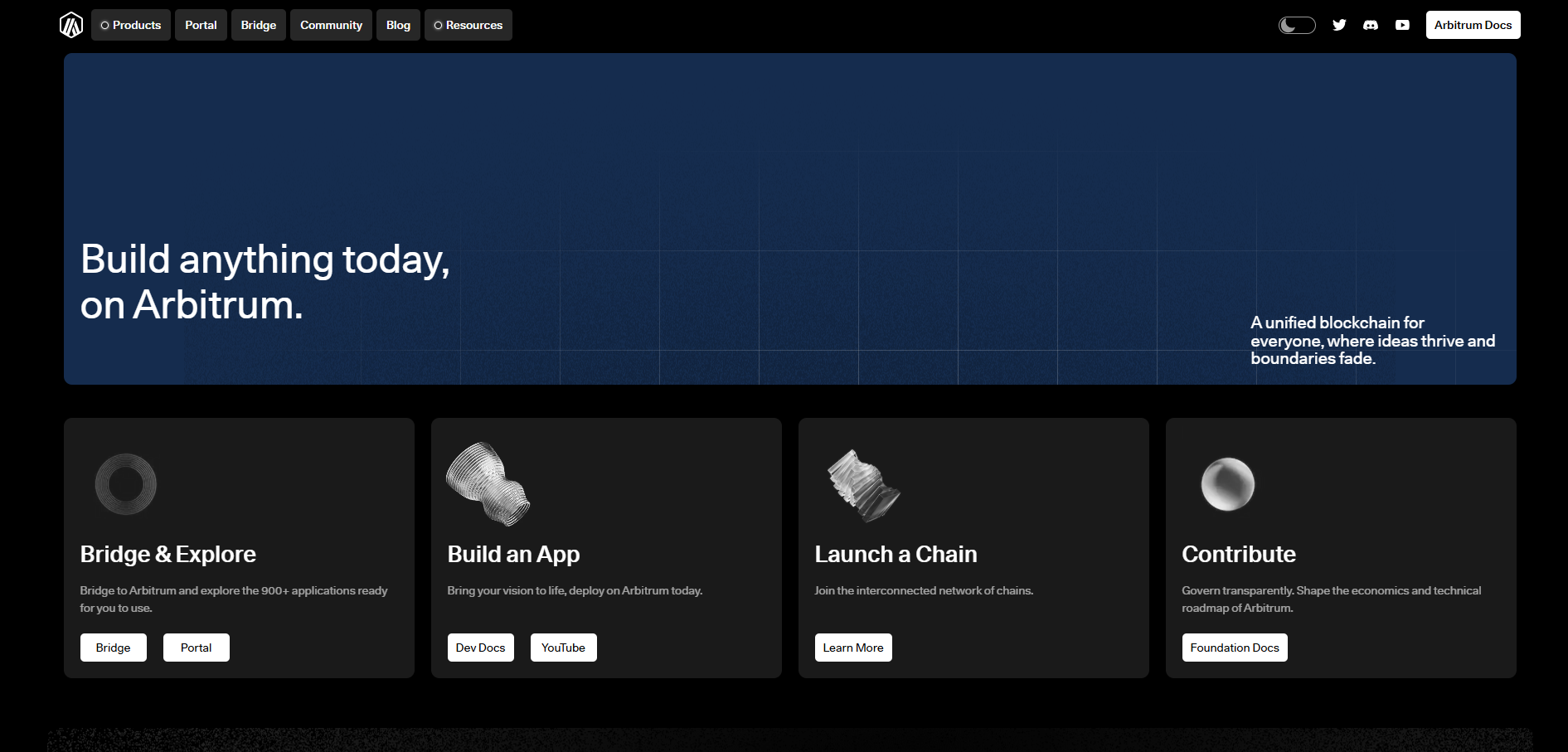Open the Portal nav item

[x=201, y=25]
